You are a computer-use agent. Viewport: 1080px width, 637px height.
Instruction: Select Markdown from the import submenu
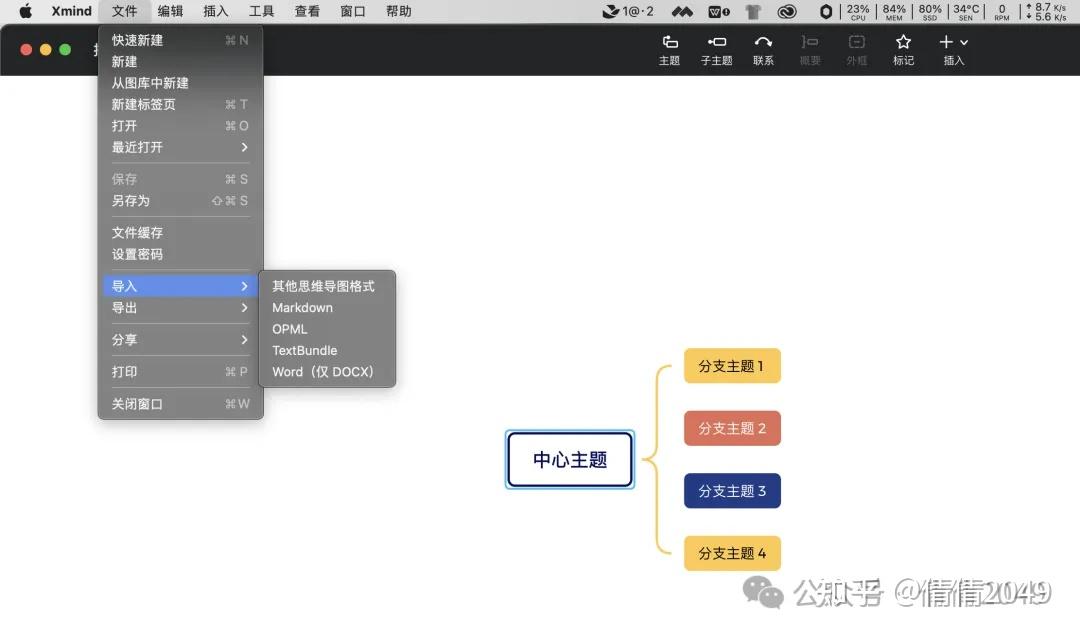[302, 307]
